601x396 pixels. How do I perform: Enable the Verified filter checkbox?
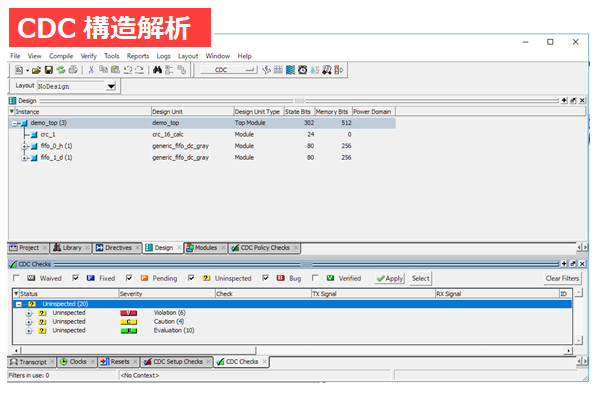[x=315, y=278]
